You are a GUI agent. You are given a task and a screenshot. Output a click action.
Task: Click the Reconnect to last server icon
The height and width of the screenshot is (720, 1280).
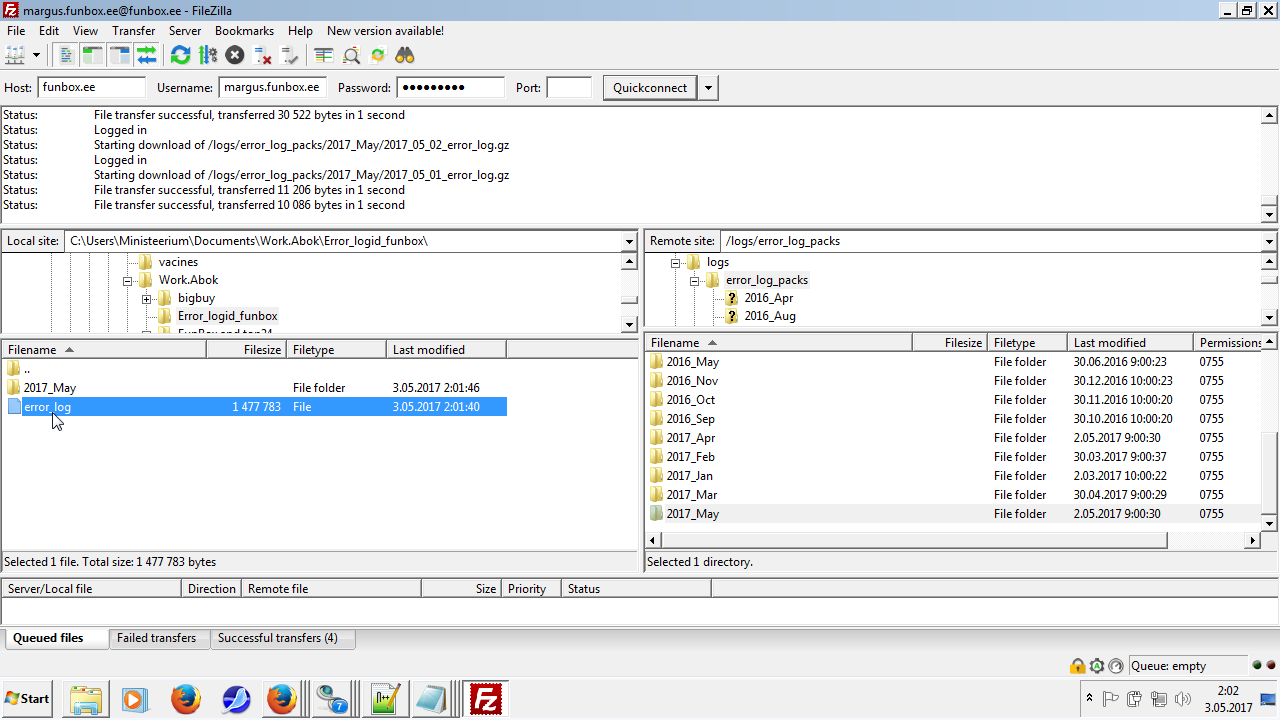click(x=290, y=55)
